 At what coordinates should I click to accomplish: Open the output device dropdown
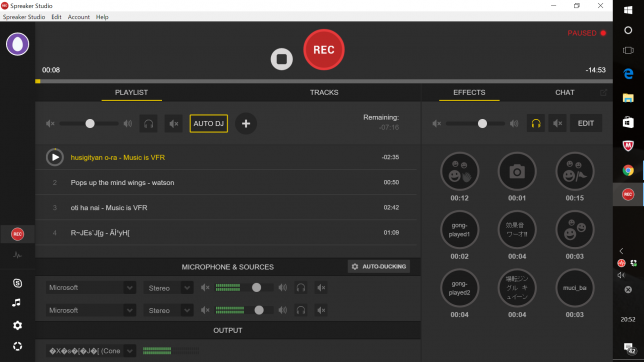point(90,351)
